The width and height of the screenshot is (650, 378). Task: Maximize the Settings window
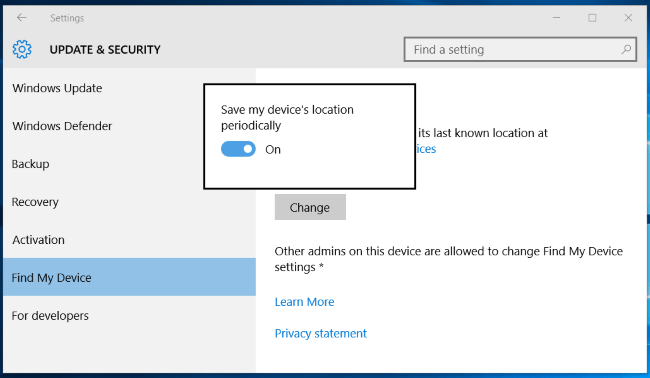click(592, 18)
